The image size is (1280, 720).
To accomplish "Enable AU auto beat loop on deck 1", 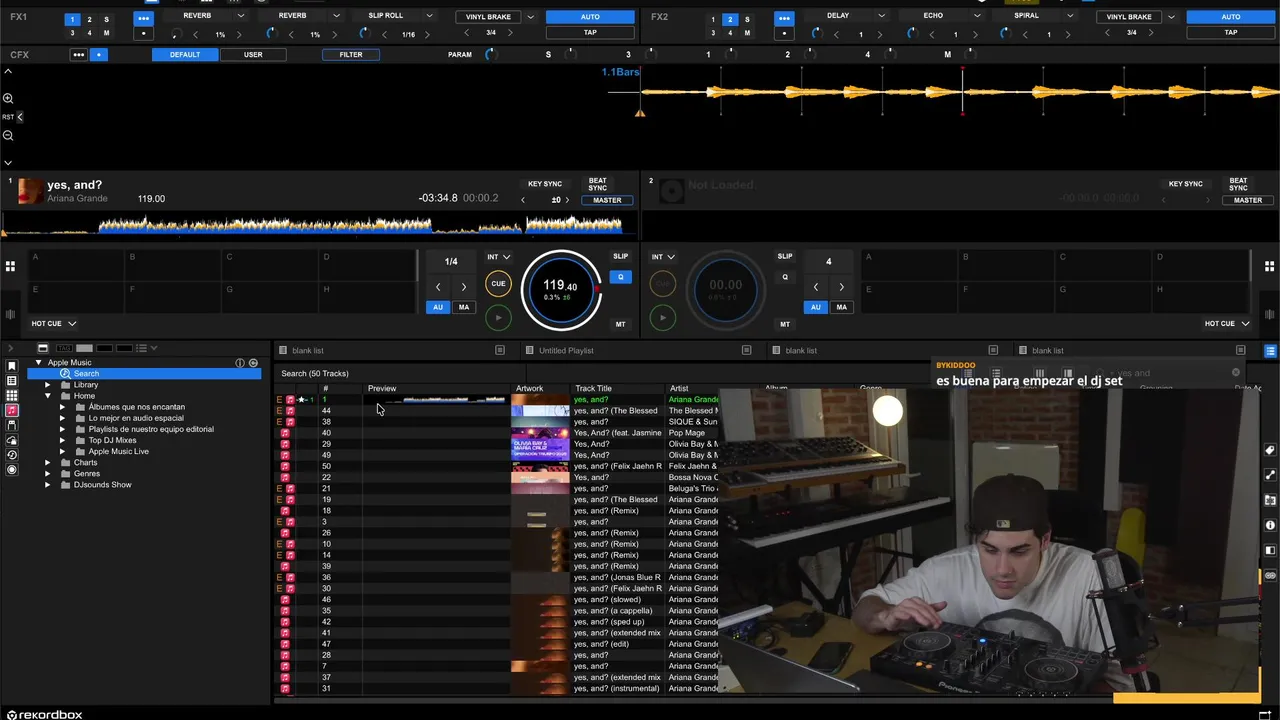I will pos(438,307).
